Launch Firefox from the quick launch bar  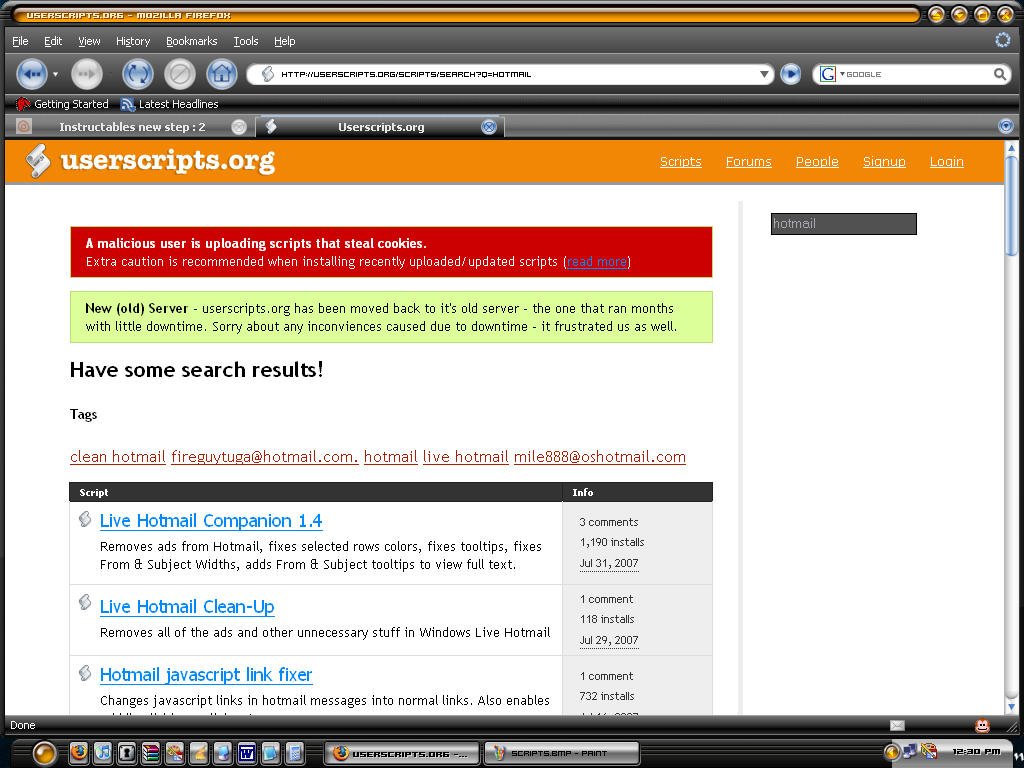point(79,753)
